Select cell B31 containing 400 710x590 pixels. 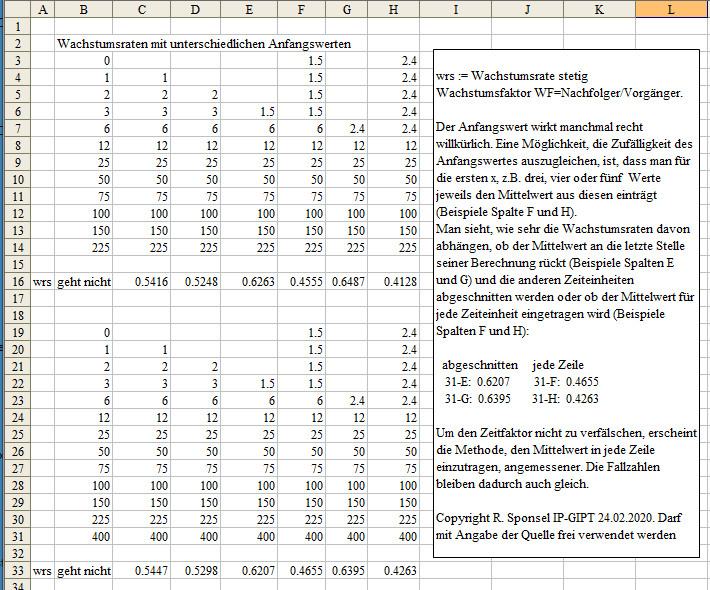tap(84, 537)
